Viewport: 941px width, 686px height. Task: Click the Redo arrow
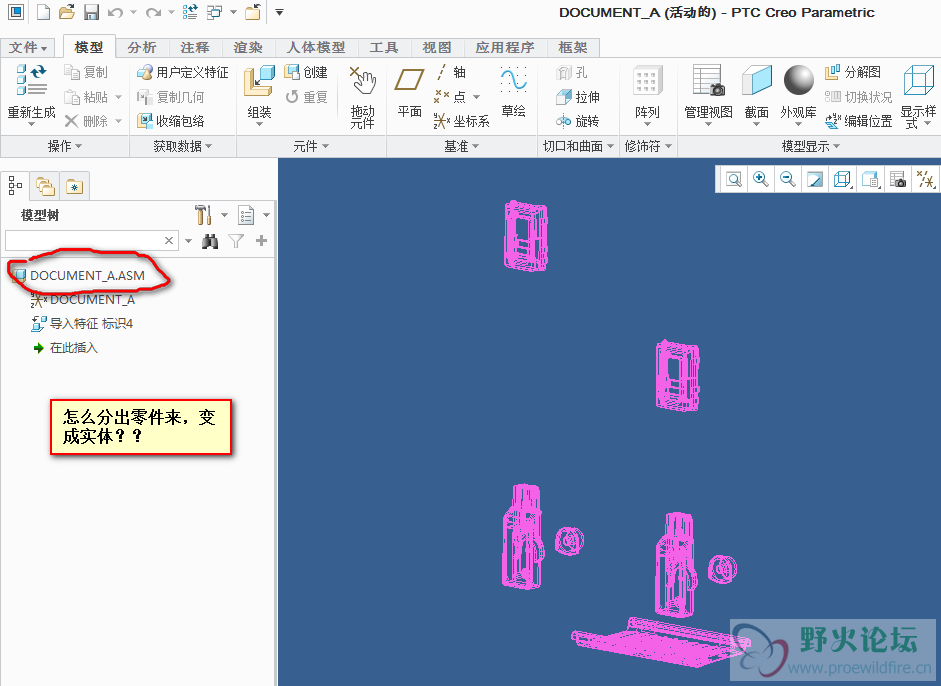pyautogui.click(x=154, y=12)
